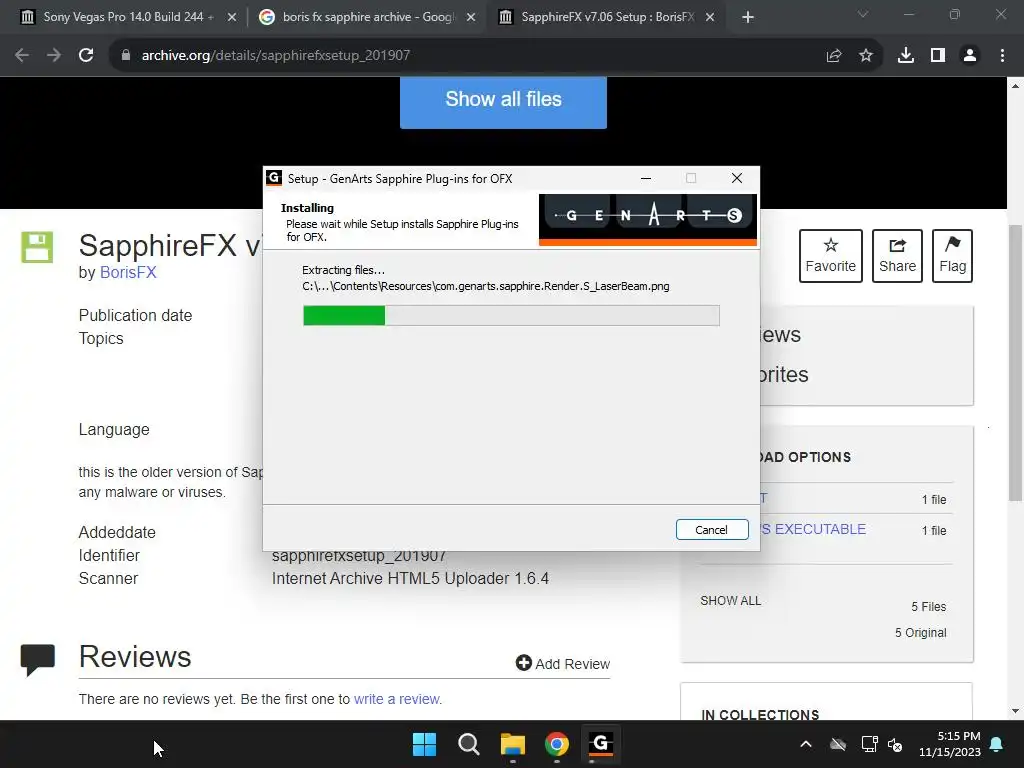Screen dimensions: 1024x768
Task: Click scrollbar up arrow
Action: point(1016,86)
